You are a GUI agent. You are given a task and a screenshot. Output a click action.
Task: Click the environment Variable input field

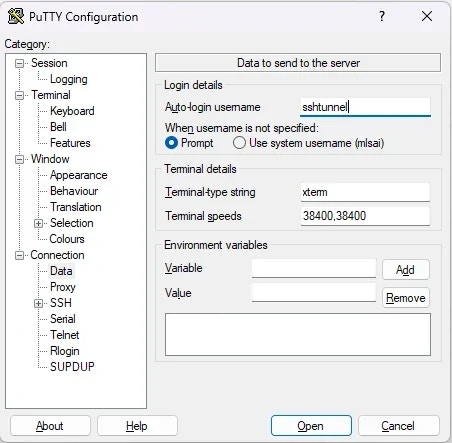[x=314, y=268]
